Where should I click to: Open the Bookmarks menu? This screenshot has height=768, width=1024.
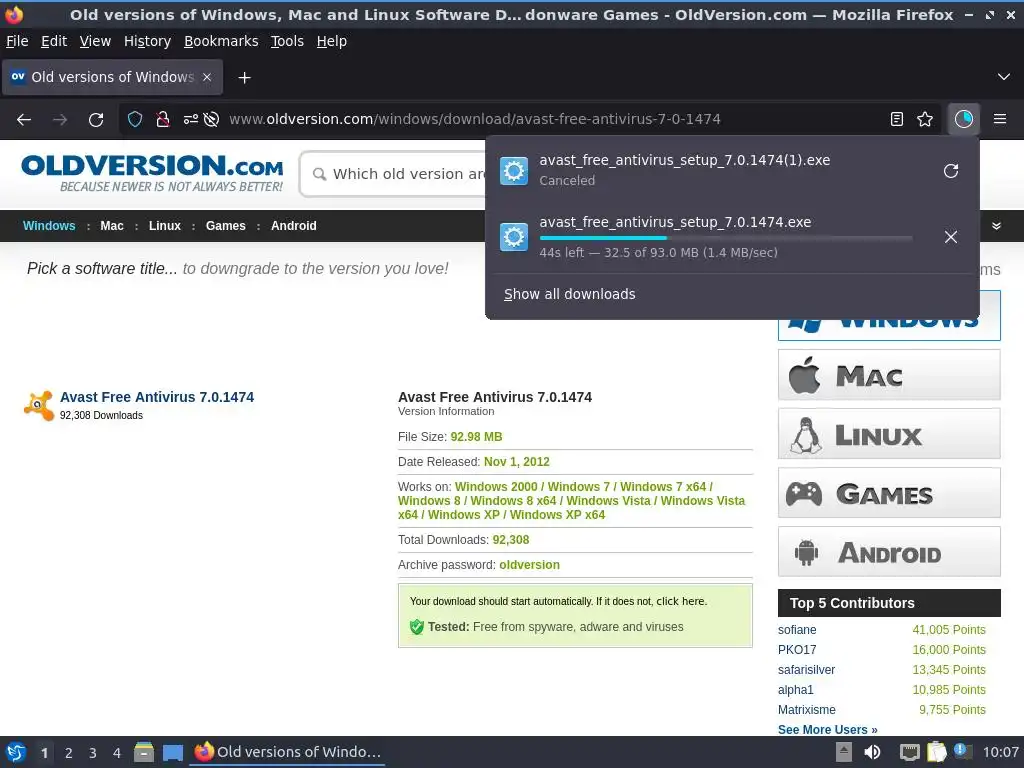coord(221,41)
